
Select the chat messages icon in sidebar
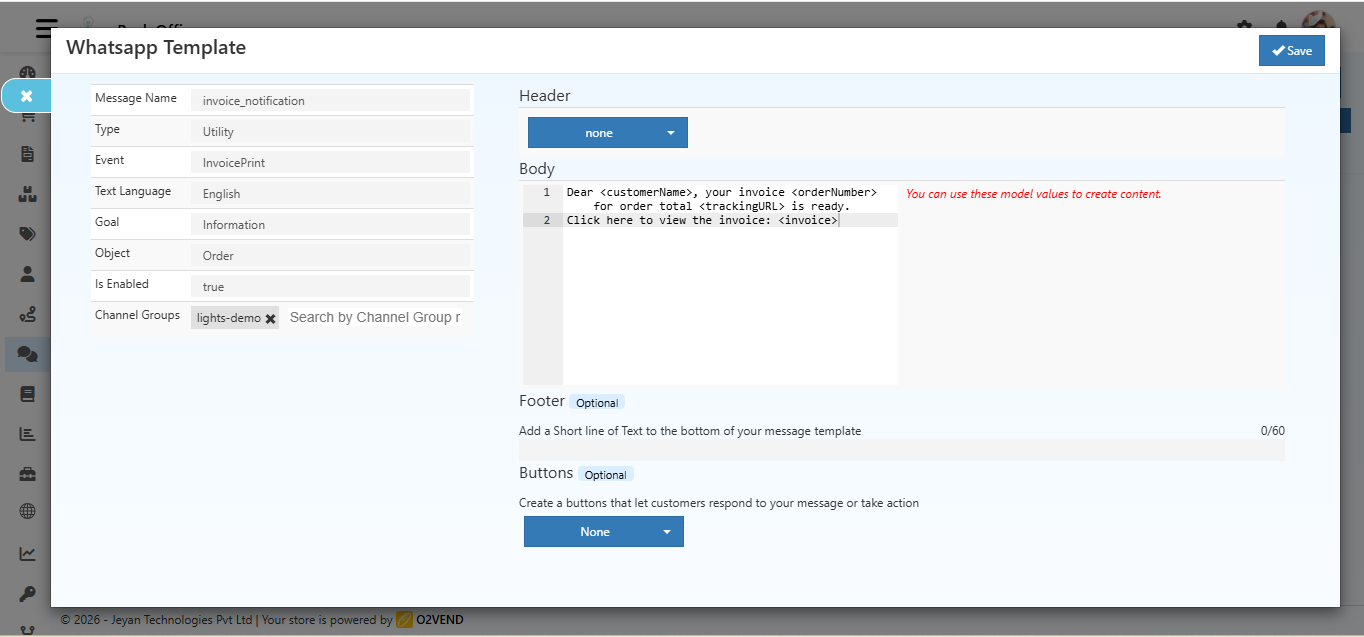pyautogui.click(x=27, y=354)
